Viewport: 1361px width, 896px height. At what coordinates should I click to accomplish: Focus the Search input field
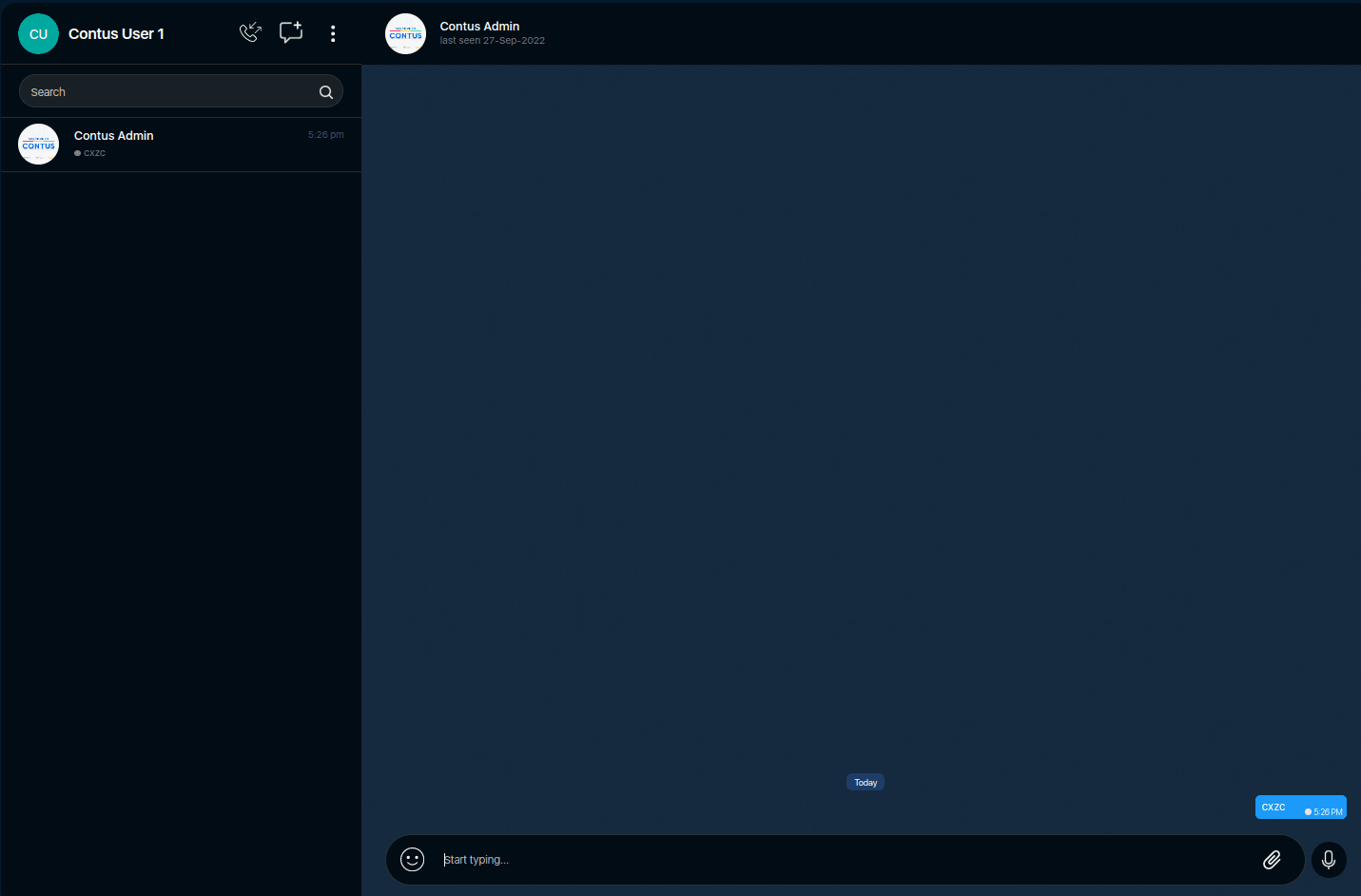click(181, 91)
